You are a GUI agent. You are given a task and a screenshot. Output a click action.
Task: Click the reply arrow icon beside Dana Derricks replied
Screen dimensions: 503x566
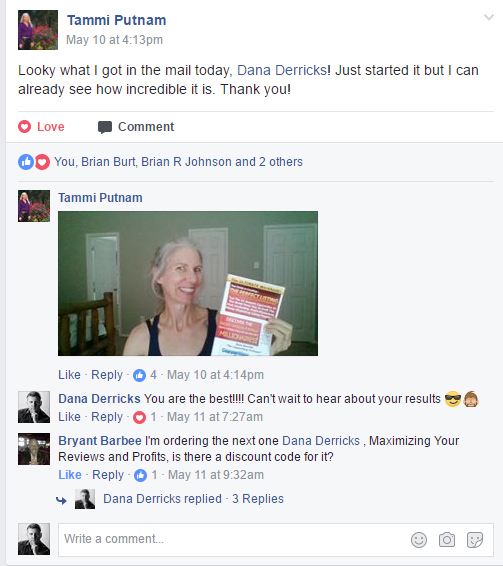tap(61, 500)
